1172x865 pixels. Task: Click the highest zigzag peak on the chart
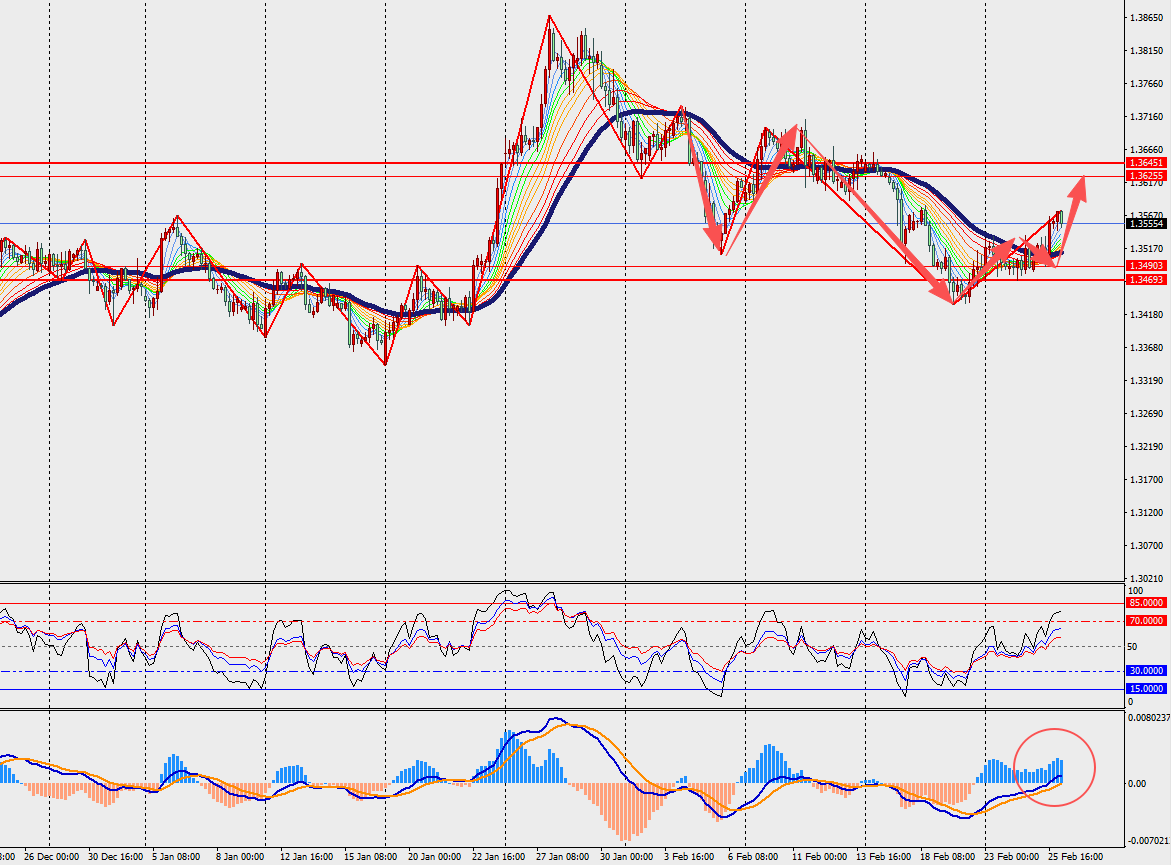click(x=549, y=17)
